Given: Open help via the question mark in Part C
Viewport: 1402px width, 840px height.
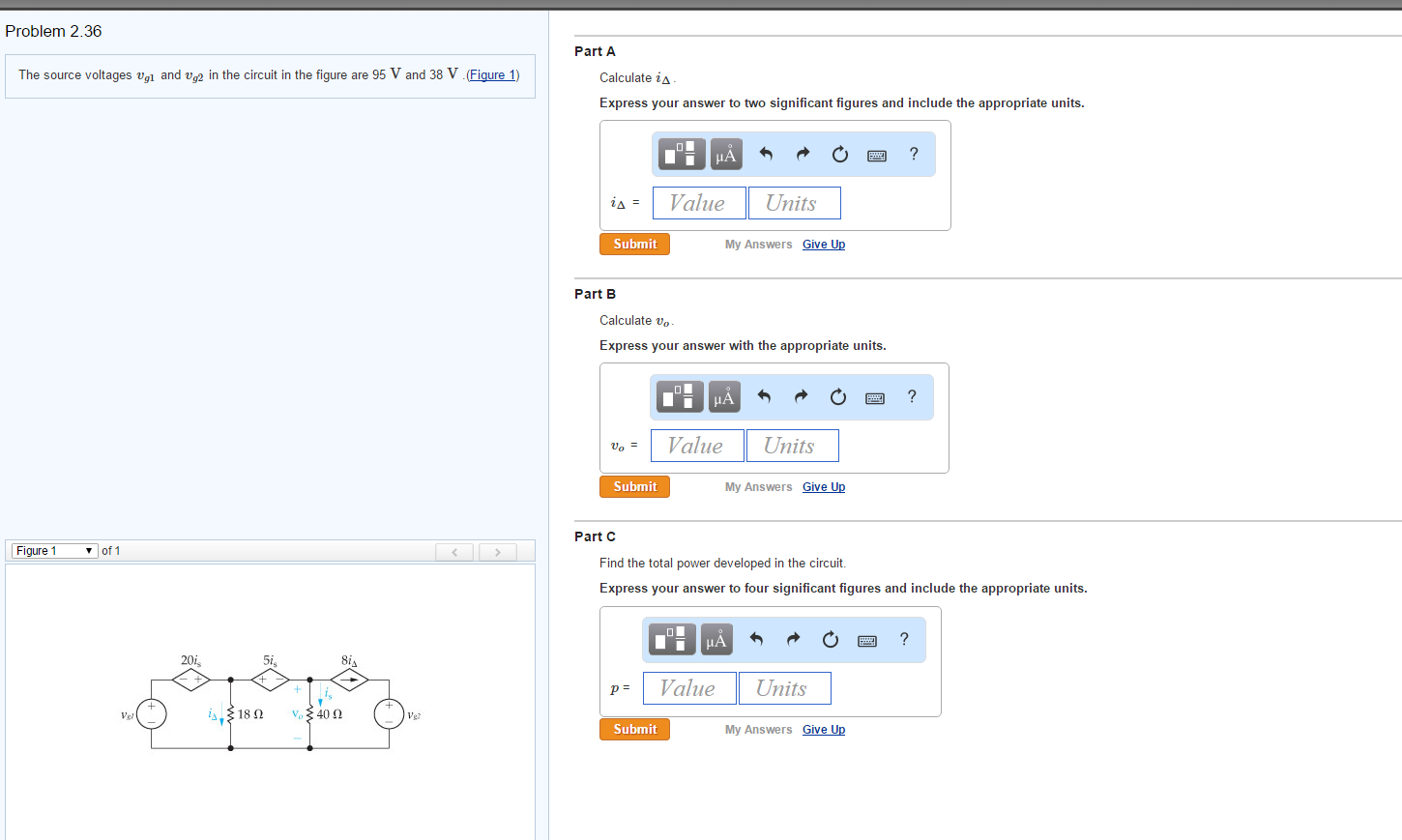Looking at the screenshot, I should click(902, 639).
